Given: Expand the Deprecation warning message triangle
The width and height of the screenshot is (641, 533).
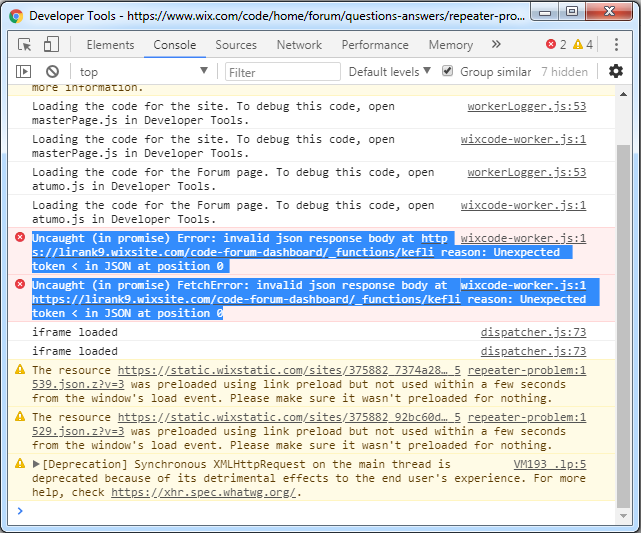Looking at the screenshot, I should 36,464.
